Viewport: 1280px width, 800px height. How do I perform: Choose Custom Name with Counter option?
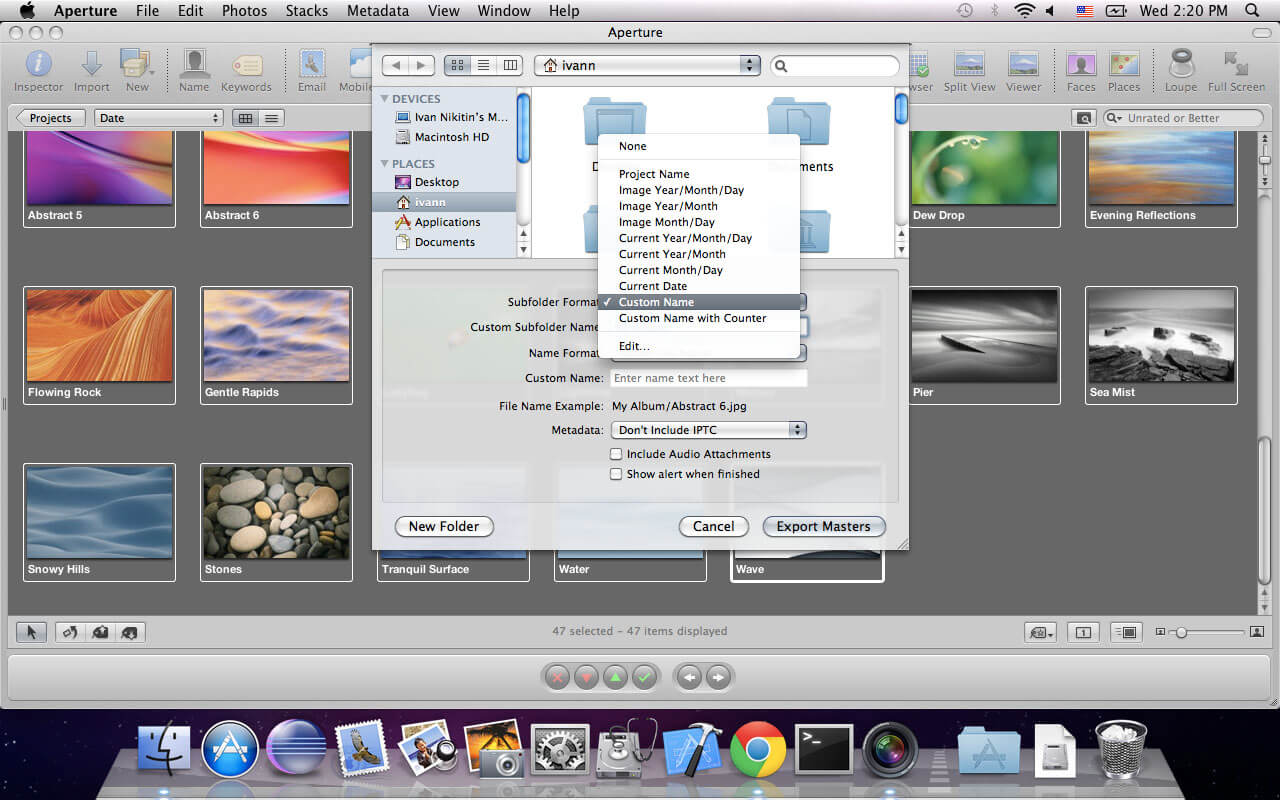pos(699,318)
